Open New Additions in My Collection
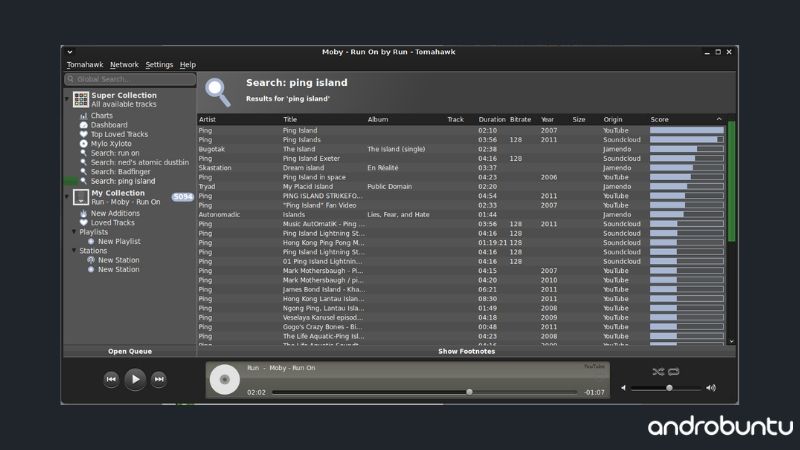 pyautogui.click(x=115, y=213)
